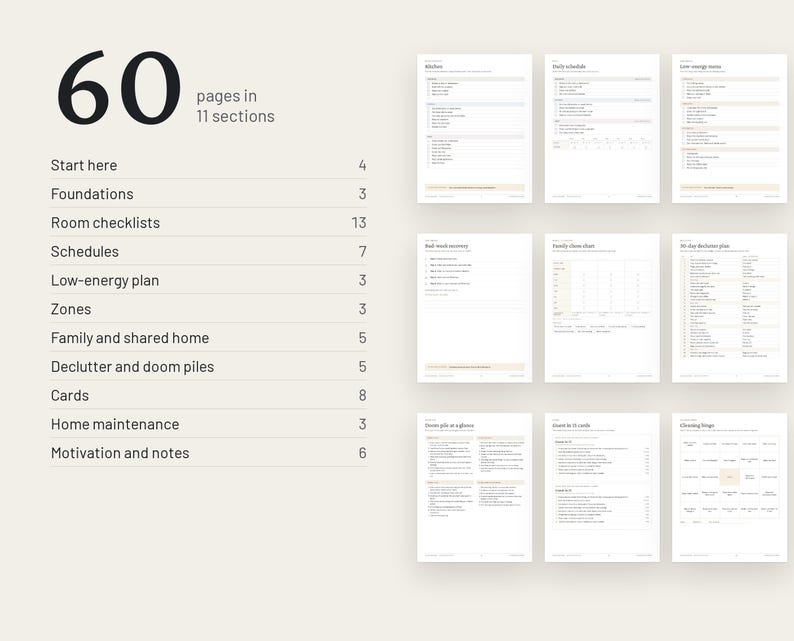Select the 'Zones' section label
This screenshot has width=794, height=641.
[71, 309]
